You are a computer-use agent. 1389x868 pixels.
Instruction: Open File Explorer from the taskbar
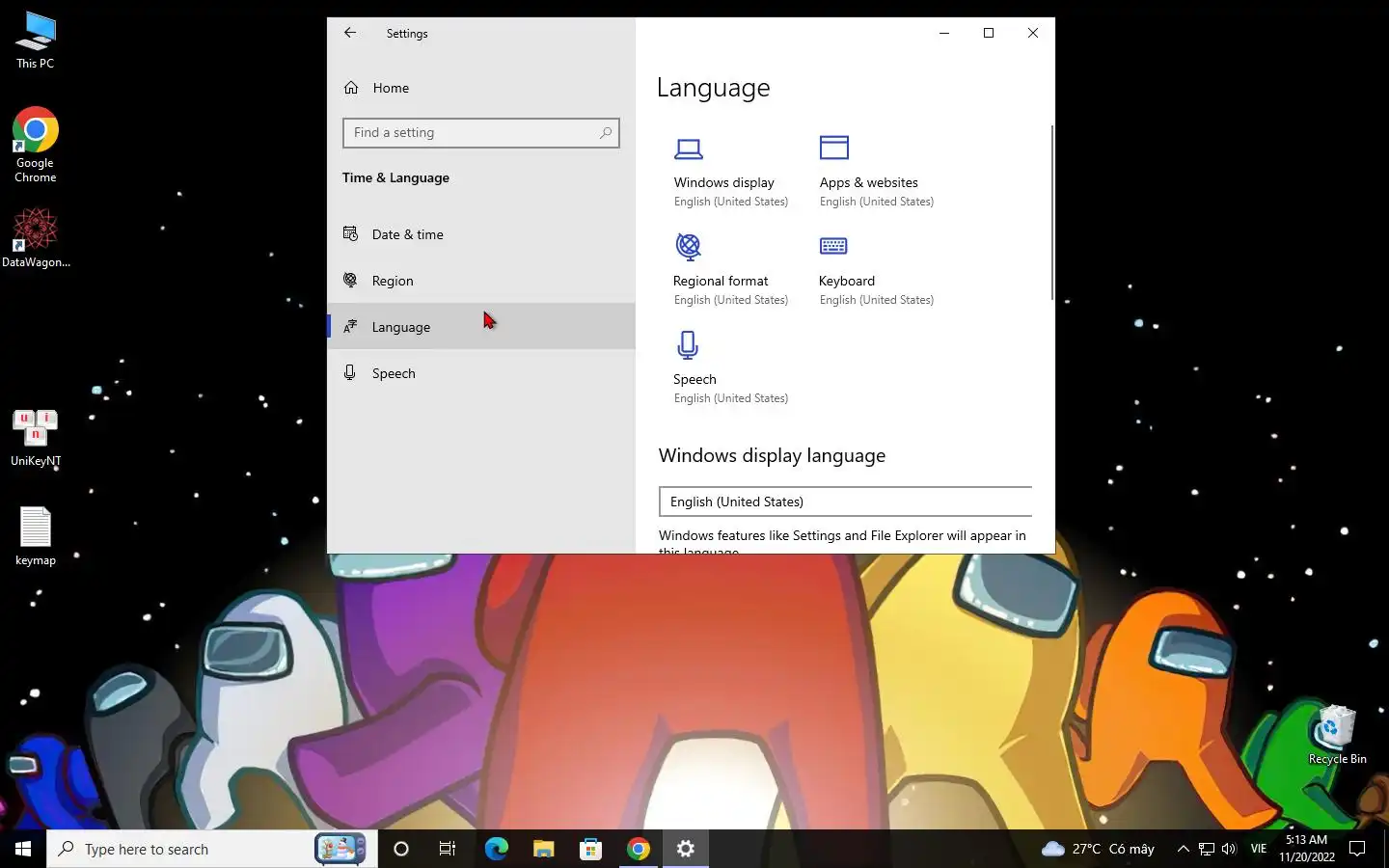pos(543,849)
